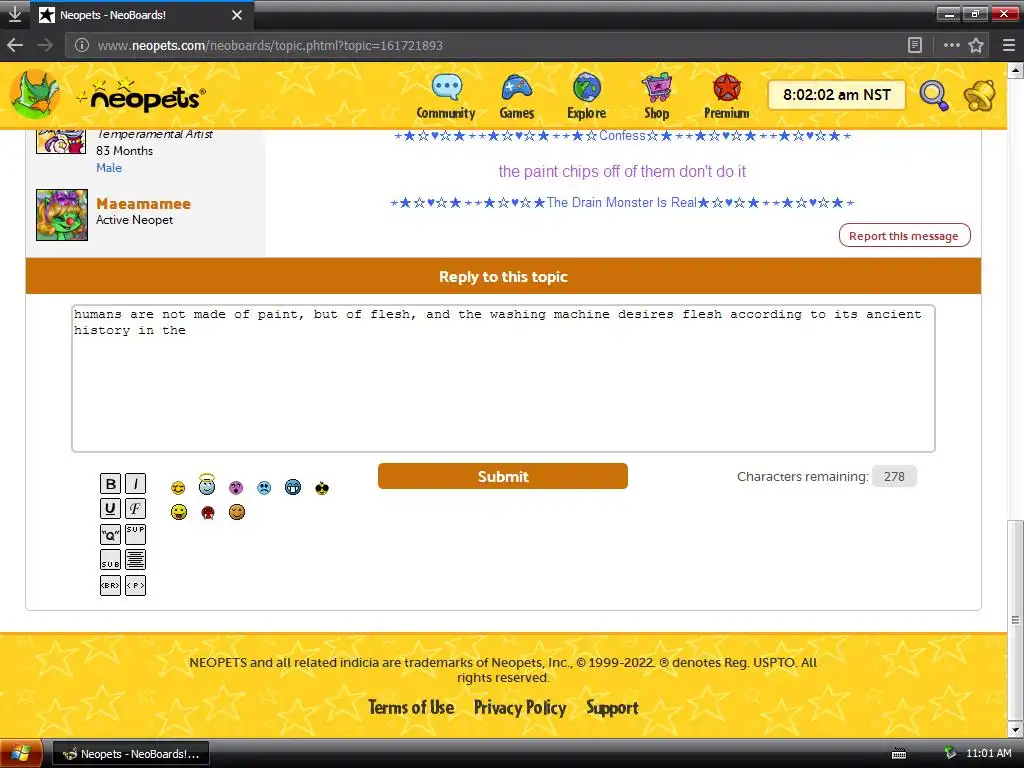Insert a paragraph tag with P button

pos(135,585)
